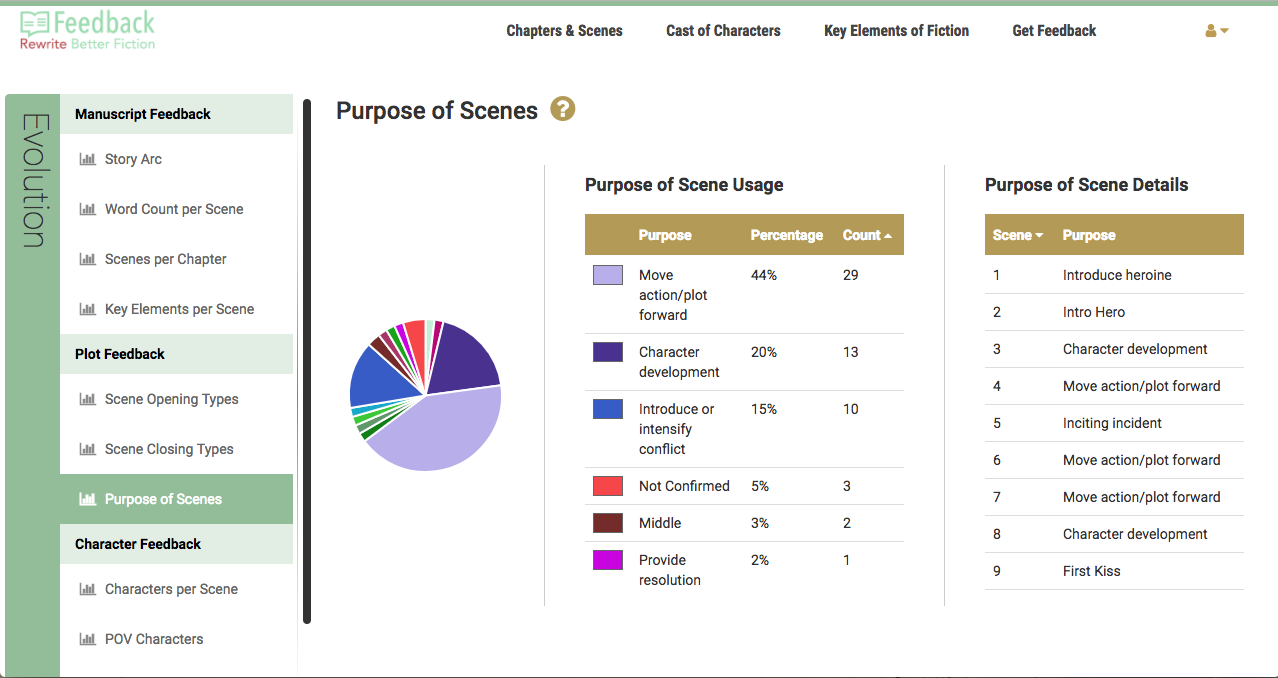Go to the Get Feedback section
Screen dimensions: 1278x678
click(1053, 31)
